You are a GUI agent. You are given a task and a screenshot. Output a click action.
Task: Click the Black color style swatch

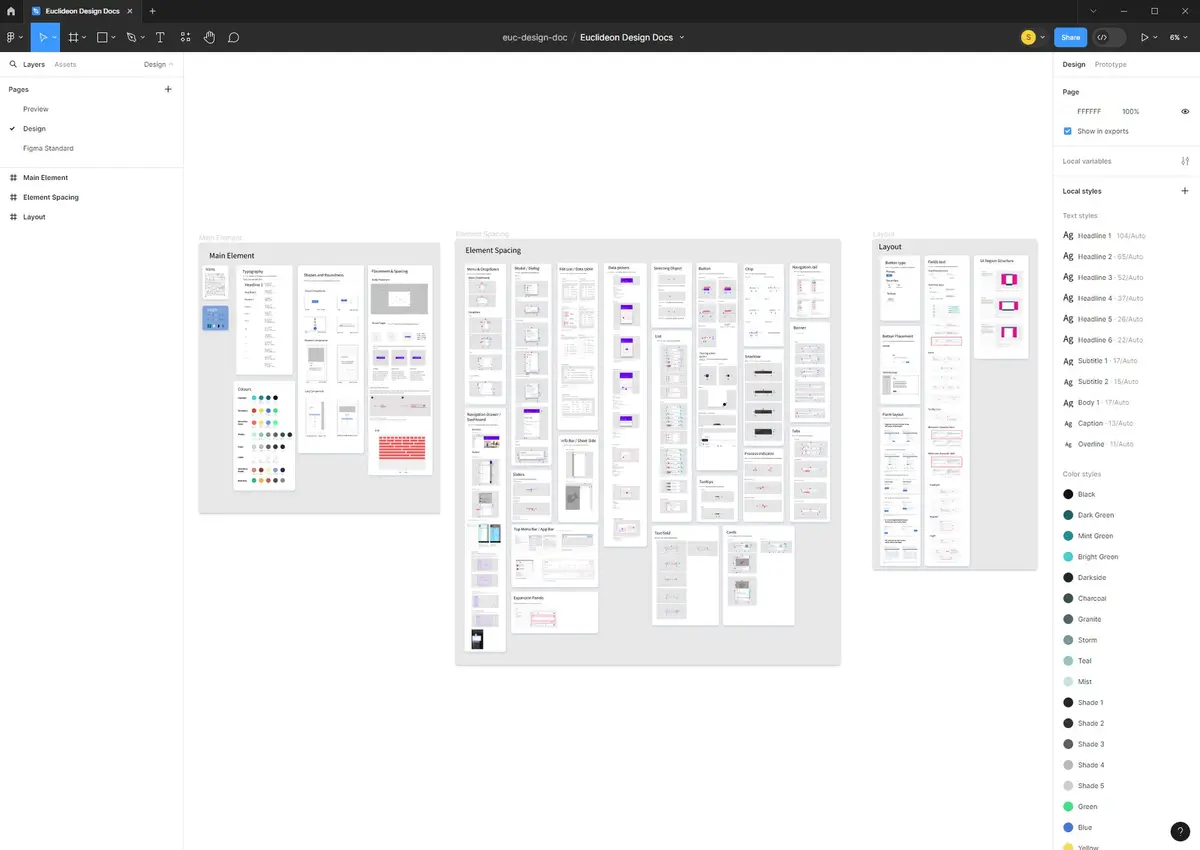[1068, 494]
